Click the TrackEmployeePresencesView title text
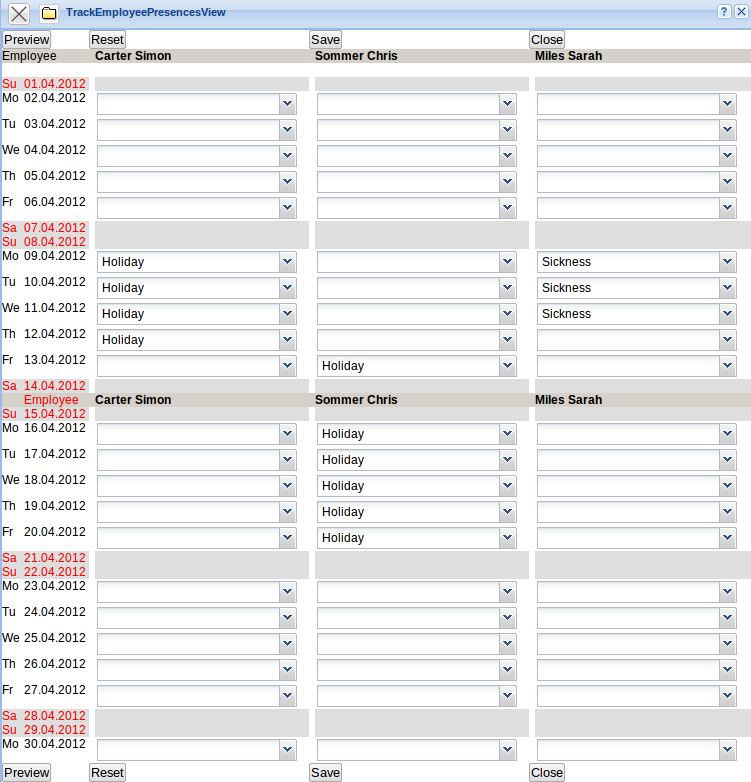This screenshot has height=782, width=751. click(x=146, y=13)
